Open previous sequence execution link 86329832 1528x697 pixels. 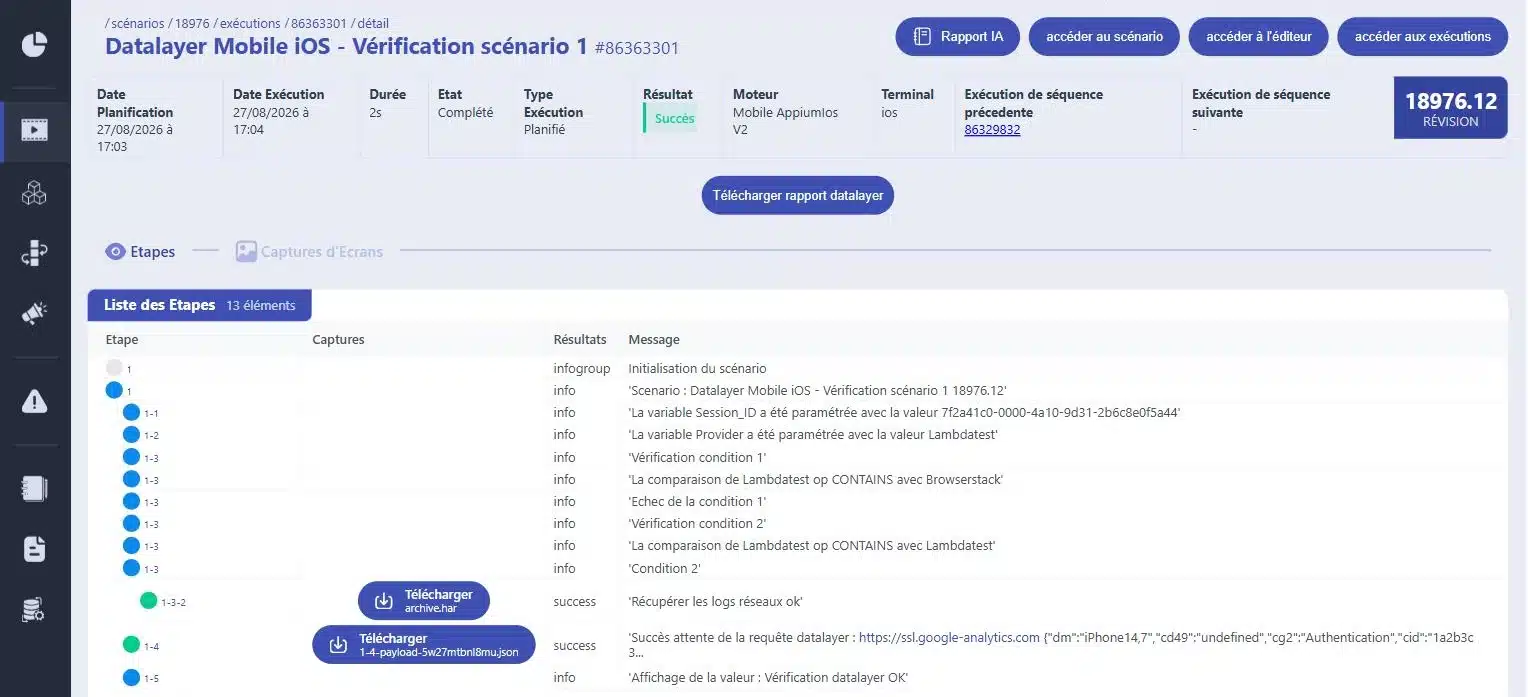(992, 130)
